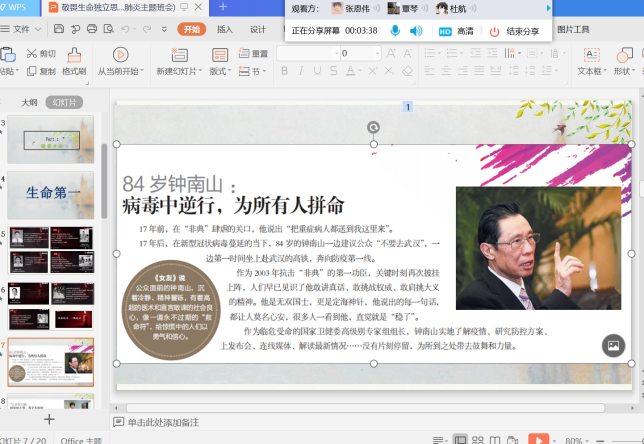Mute the microphone in the sharing bar
The height and width of the screenshot is (444, 644).
(x=395, y=31)
